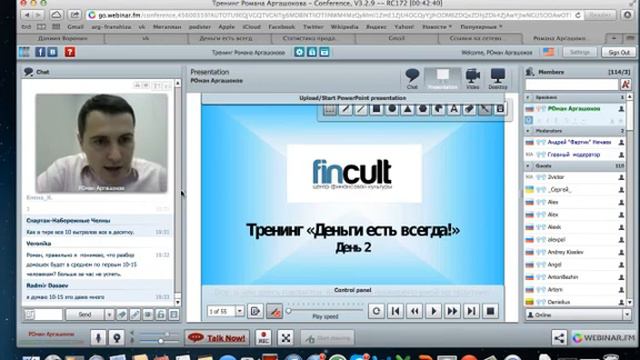
Task: Click the red REC record icon
Action: (264, 338)
